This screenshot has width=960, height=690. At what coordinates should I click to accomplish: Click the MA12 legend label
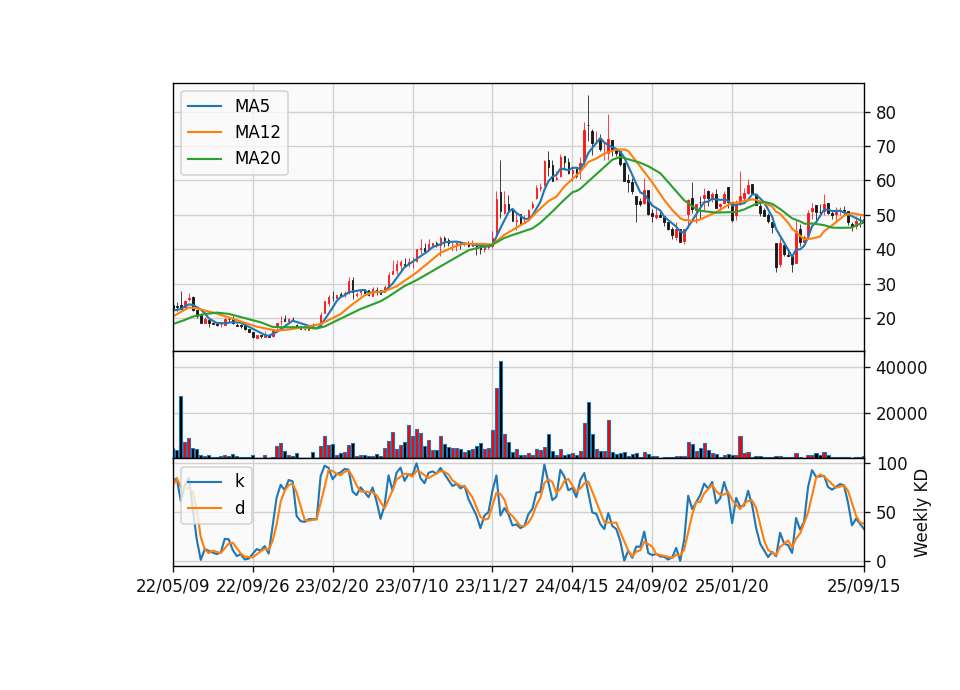[x=257, y=132]
